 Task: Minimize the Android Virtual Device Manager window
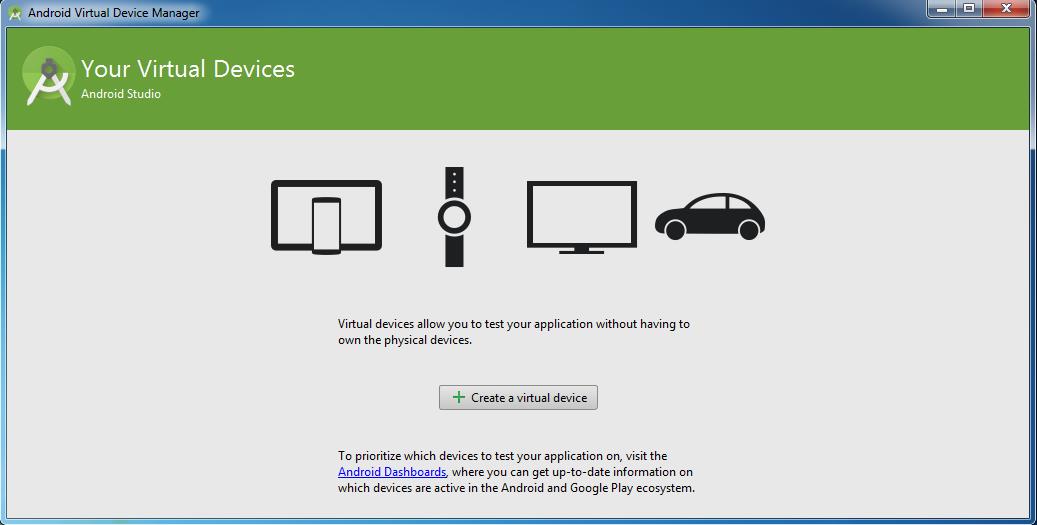[941, 9]
